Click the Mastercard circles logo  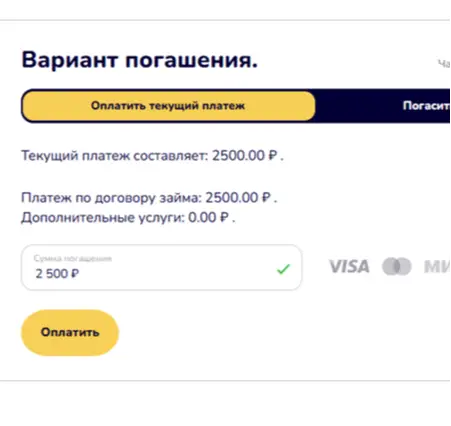(397, 267)
